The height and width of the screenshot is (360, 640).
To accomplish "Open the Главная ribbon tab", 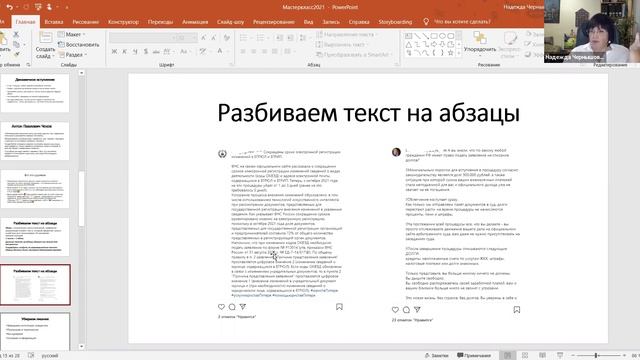I will 25,22.
